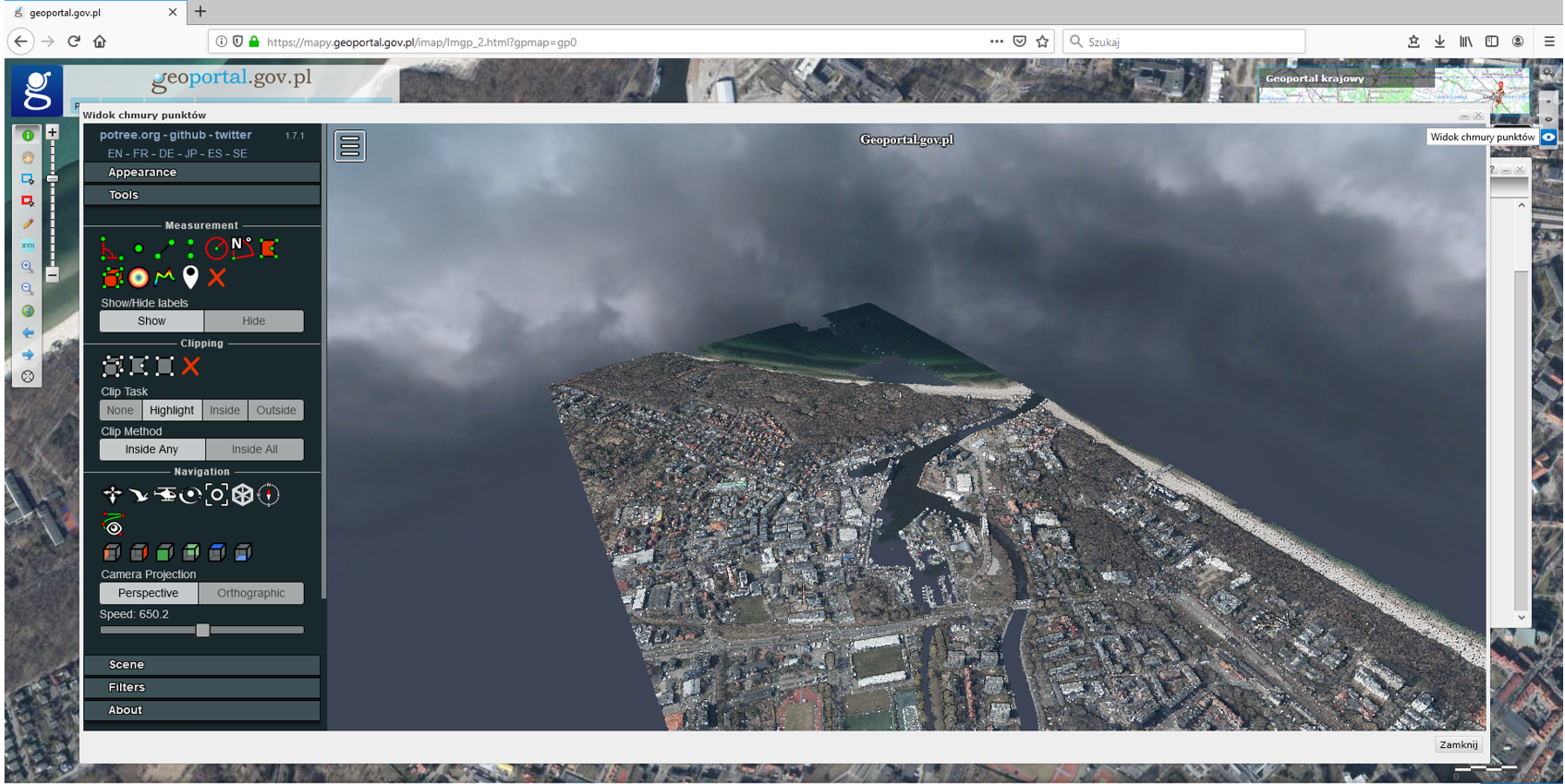Click the Zamknij button
The height and width of the screenshot is (784, 1565).
(x=1458, y=745)
